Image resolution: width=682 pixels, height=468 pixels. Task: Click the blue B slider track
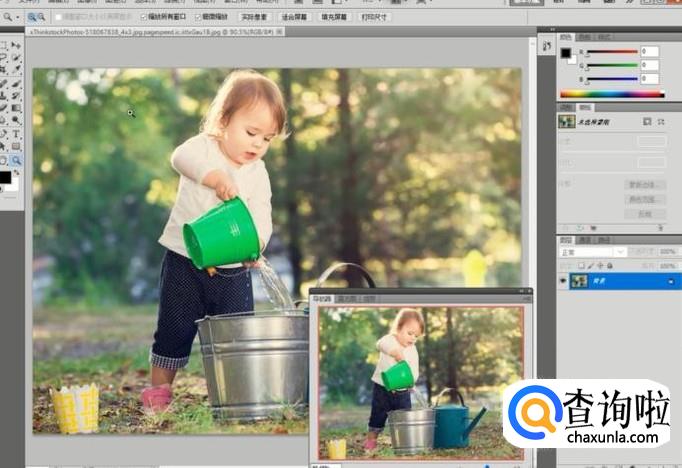point(612,79)
